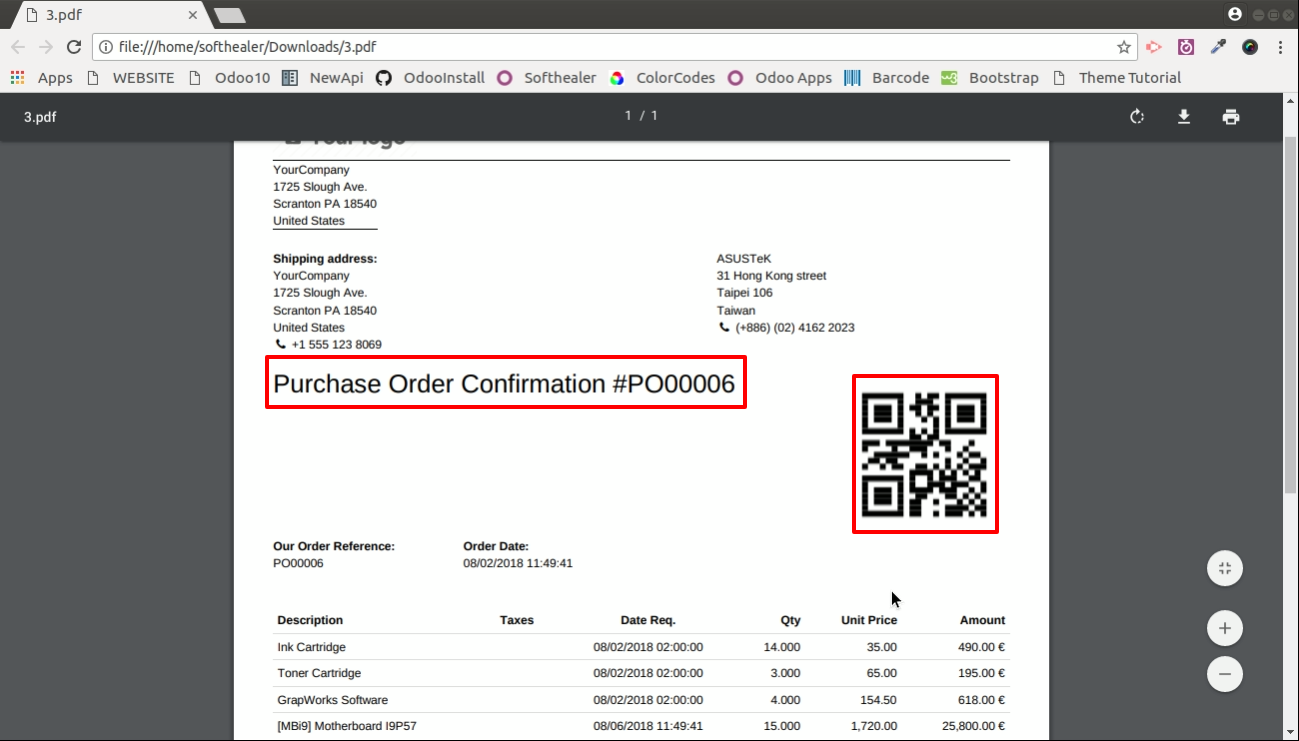
Task: Go forward in browser history
Action: 46,47
